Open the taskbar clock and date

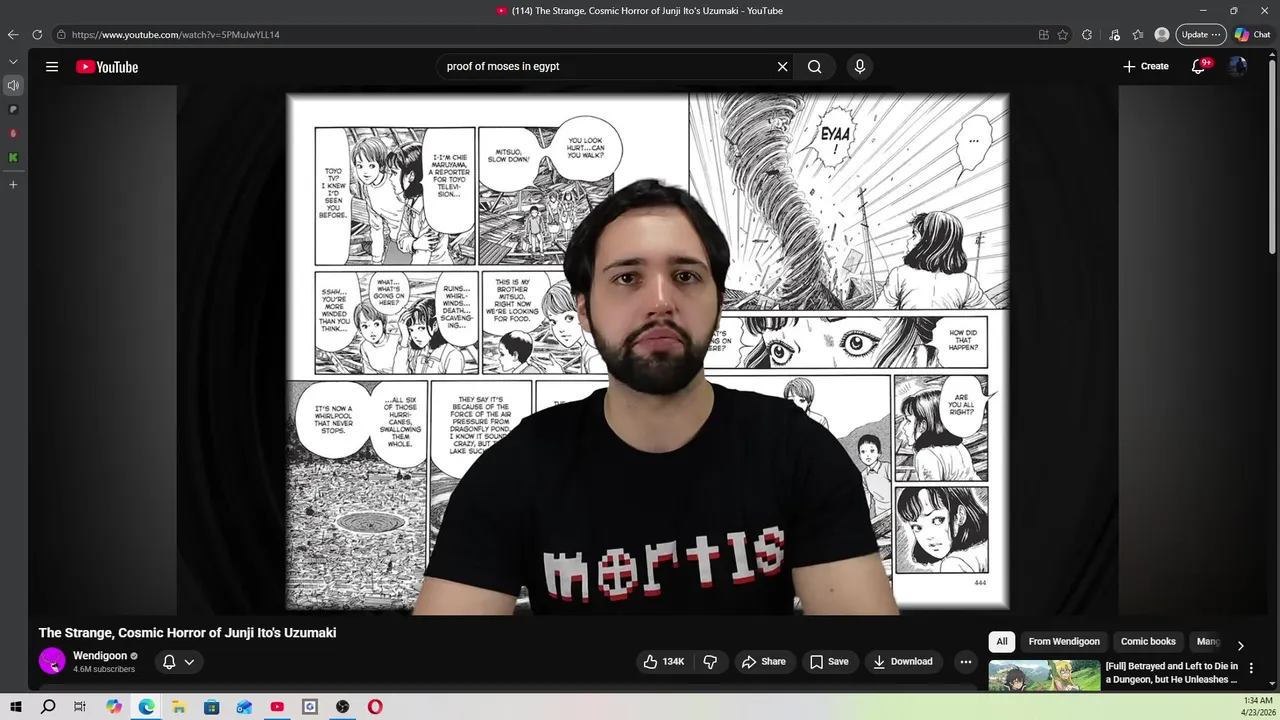pyautogui.click(x=1257, y=707)
